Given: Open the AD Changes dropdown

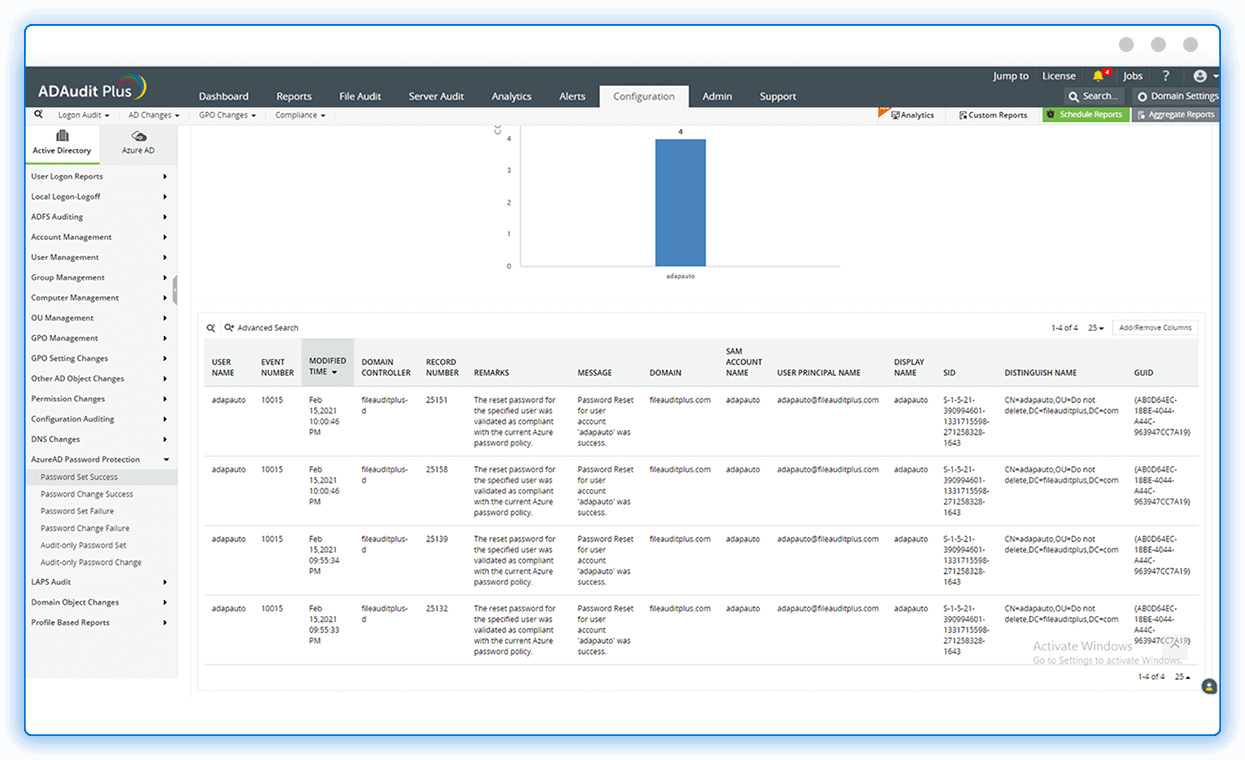Looking at the screenshot, I should (154, 115).
